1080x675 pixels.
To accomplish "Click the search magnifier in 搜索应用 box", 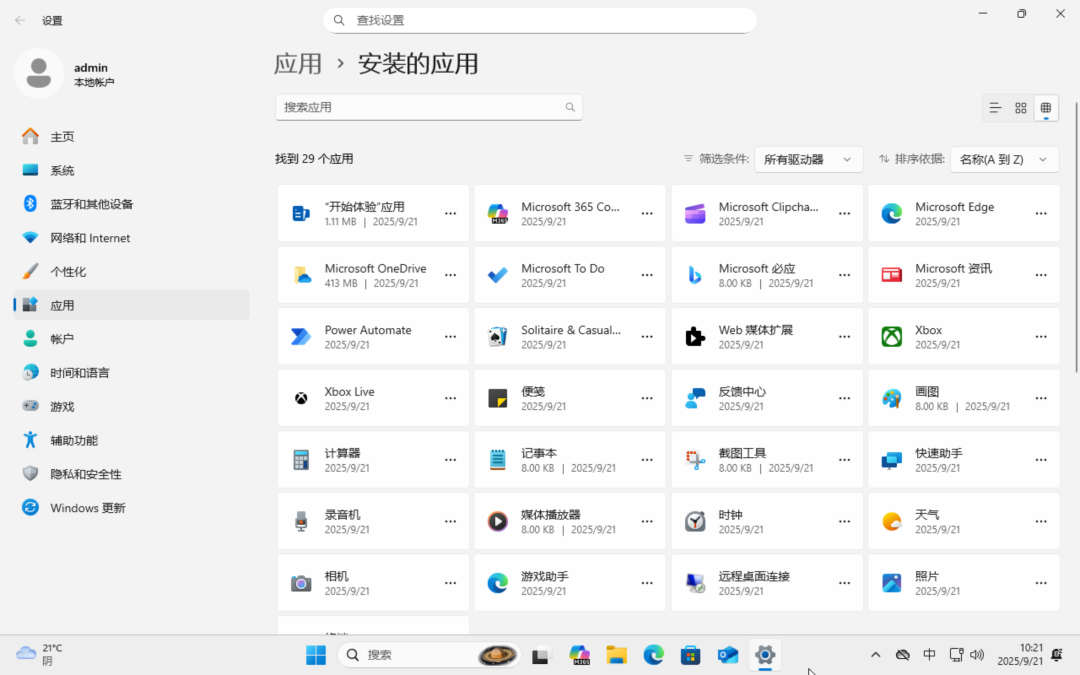I will pyautogui.click(x=570, y=107).
